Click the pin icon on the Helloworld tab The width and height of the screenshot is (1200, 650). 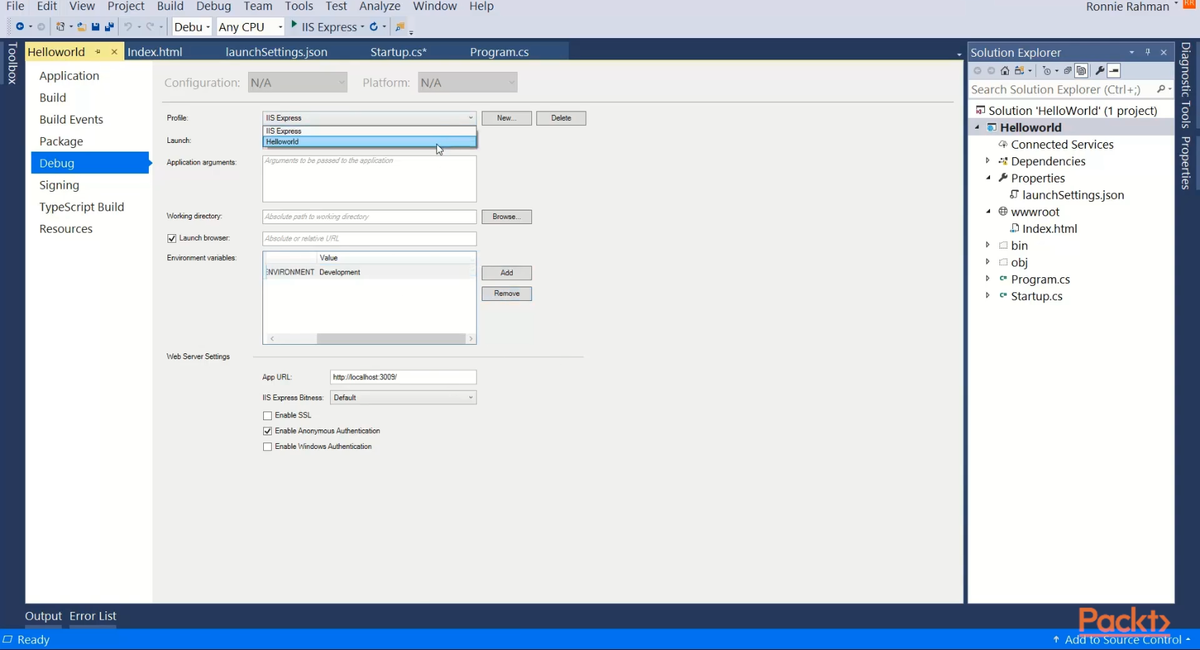(98, 52)
